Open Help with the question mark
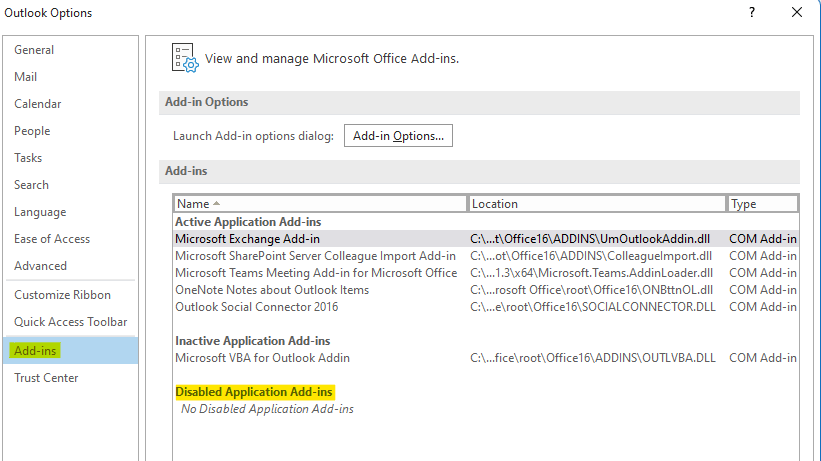Screen dimensions: 821x461 (752, 12)
